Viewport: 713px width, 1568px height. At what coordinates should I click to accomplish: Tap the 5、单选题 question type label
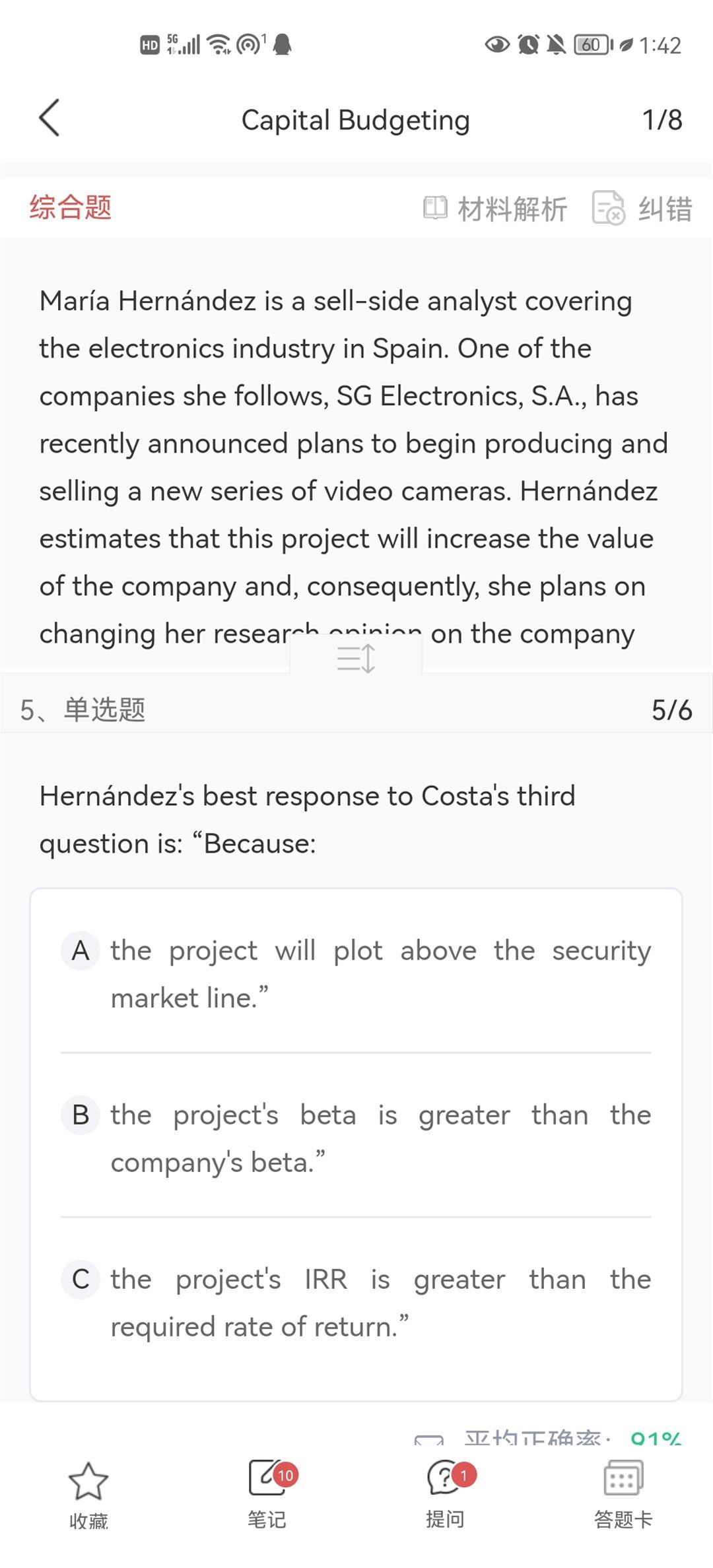(x=83, y=710)
